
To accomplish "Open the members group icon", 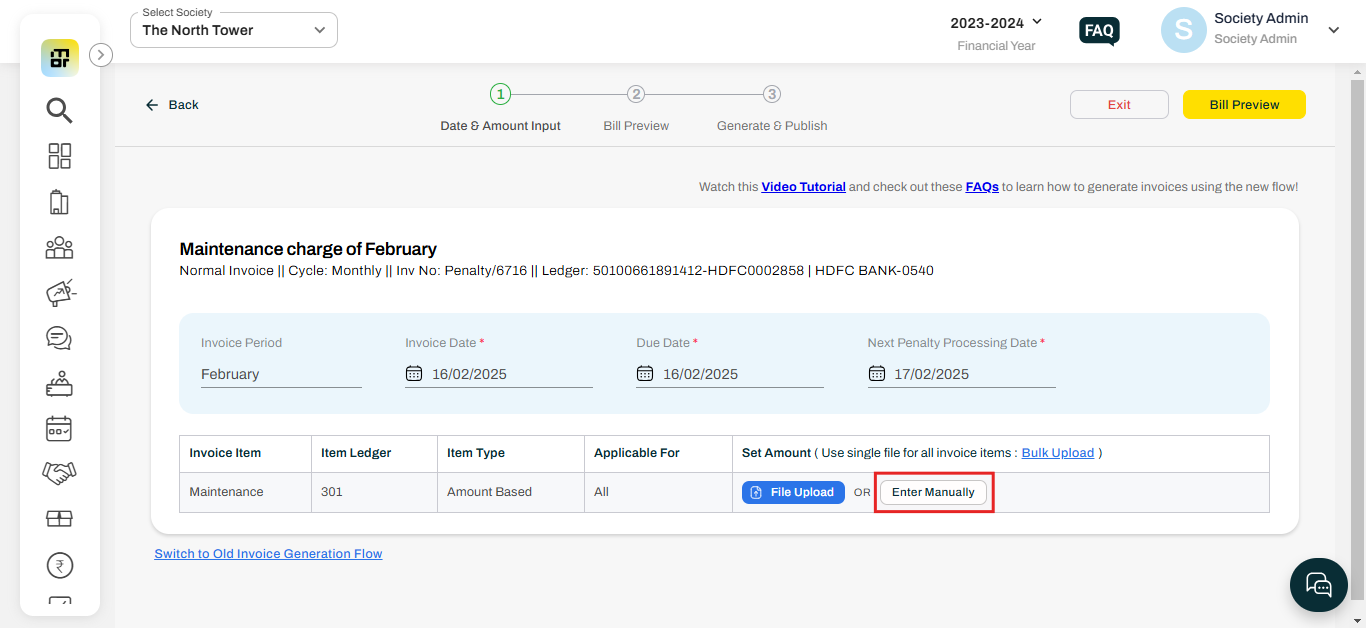I will point(59,247).
